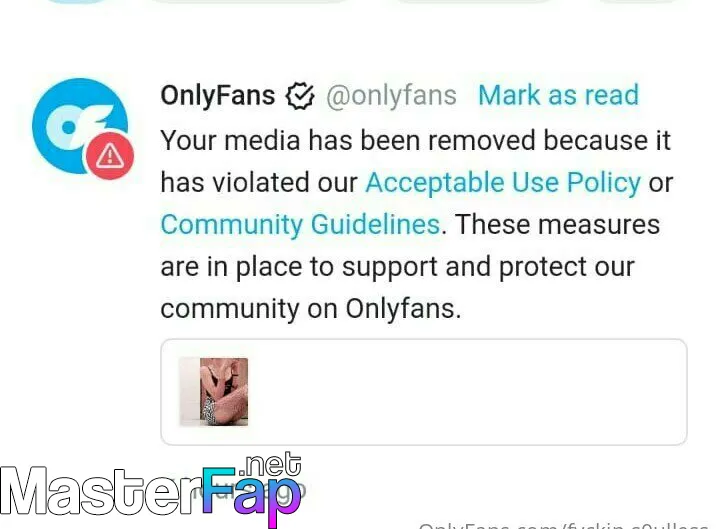Image resolution: width=719 pixels, height=529 pixels.
Task: Click the @onlyfans handle
Action: [x=391, y=95]
